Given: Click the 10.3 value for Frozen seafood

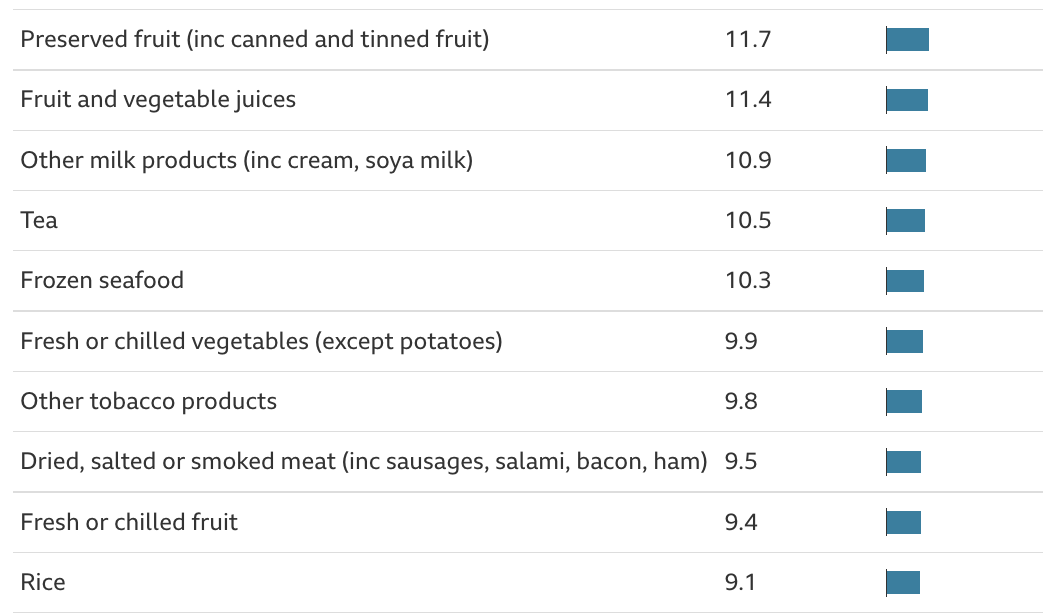Looking at the screenshot, I should [x=748, y=281].
